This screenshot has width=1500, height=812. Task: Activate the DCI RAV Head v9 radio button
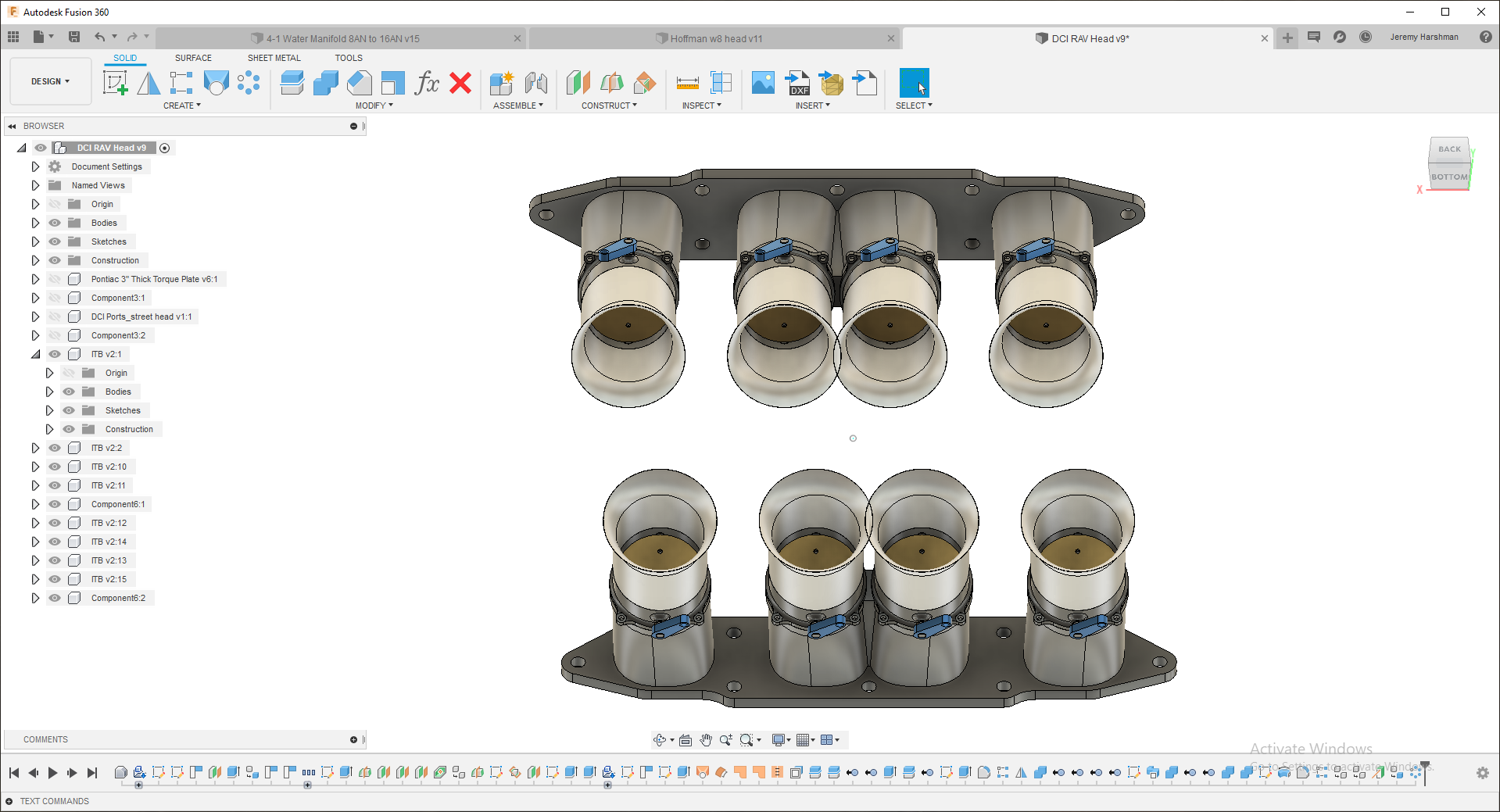164,148
